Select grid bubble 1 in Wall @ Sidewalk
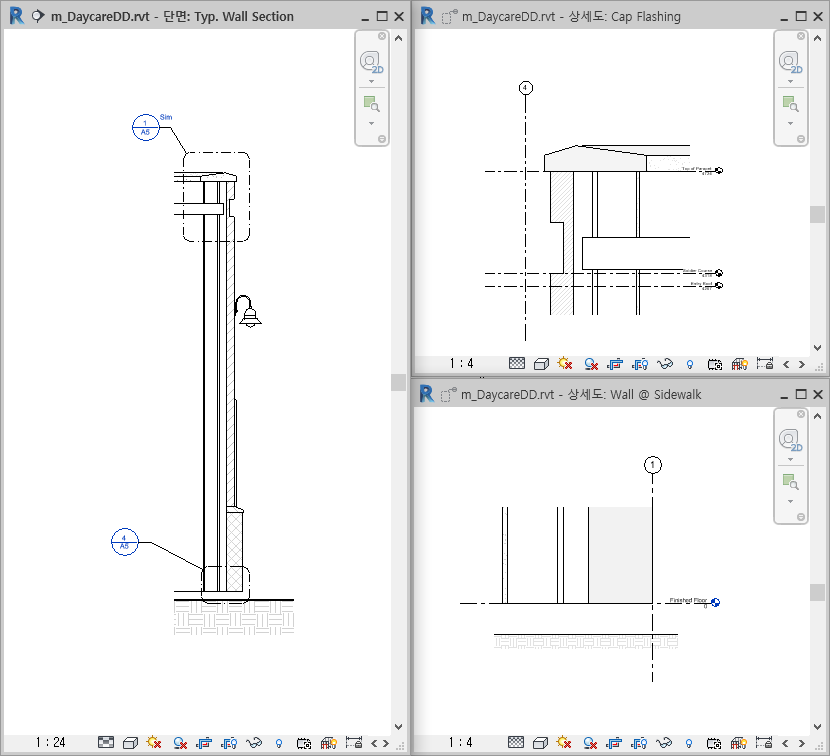830x756 pixels. pyautogui.click(x=653, y=465)
